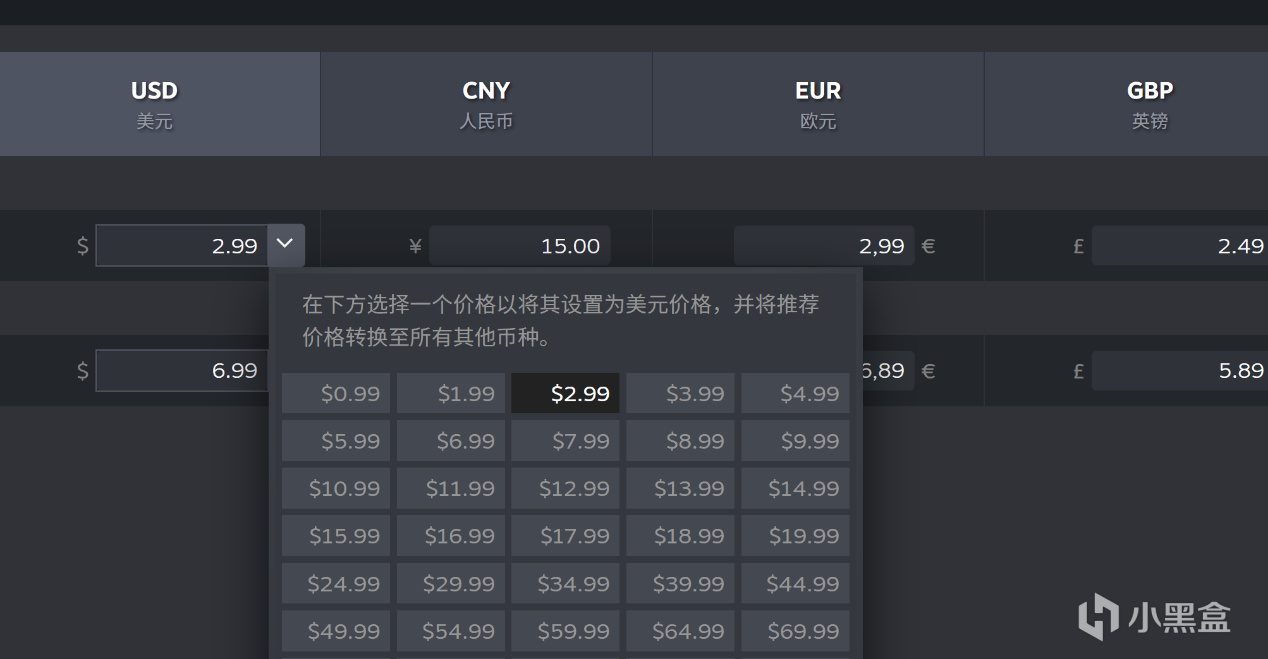Click the 2.99 USD price field
This screenshot has height=659, width=1268.
coord(182,246)
